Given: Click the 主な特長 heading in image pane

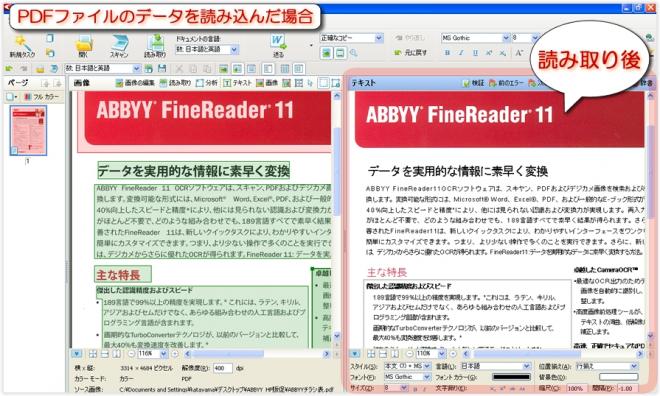Looking at the screenshot, I should pos(118,275).
